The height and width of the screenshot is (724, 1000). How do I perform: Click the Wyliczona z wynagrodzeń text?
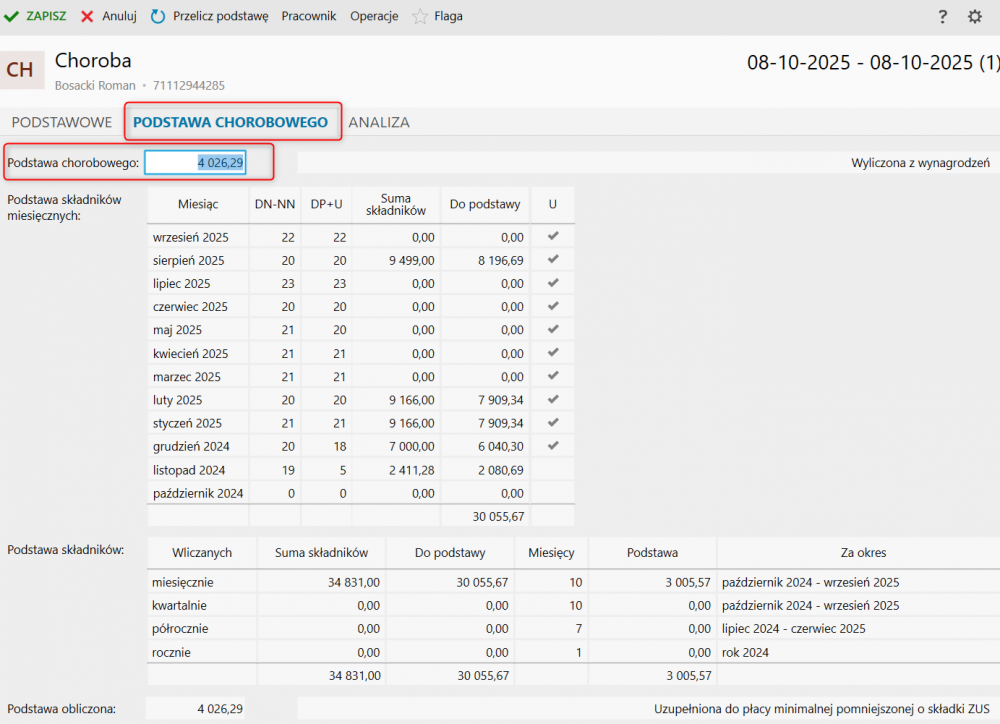pyautogui.click(x=920, y=163)
